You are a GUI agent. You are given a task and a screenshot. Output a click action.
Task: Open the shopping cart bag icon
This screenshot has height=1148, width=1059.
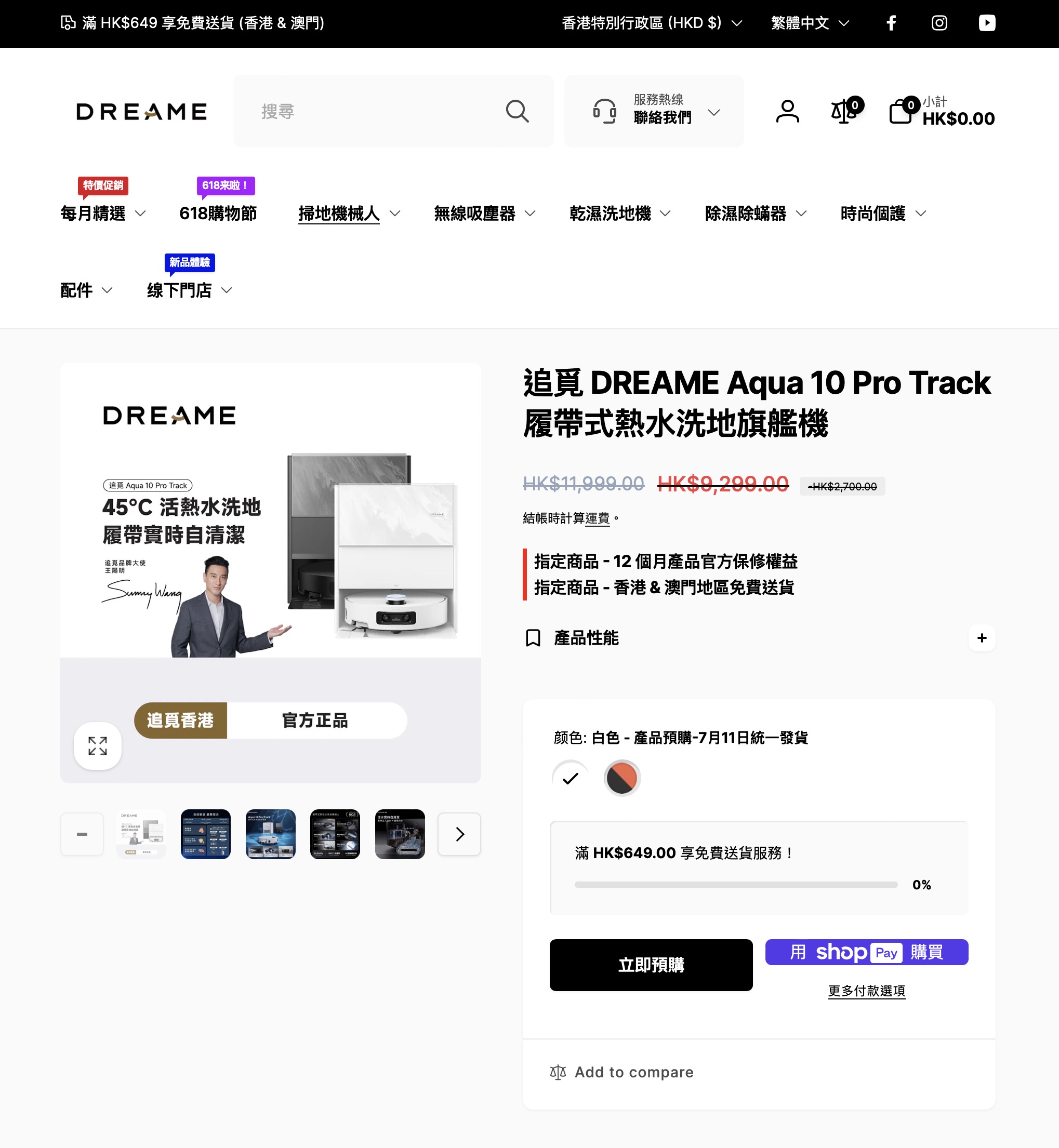pos(901,111)
